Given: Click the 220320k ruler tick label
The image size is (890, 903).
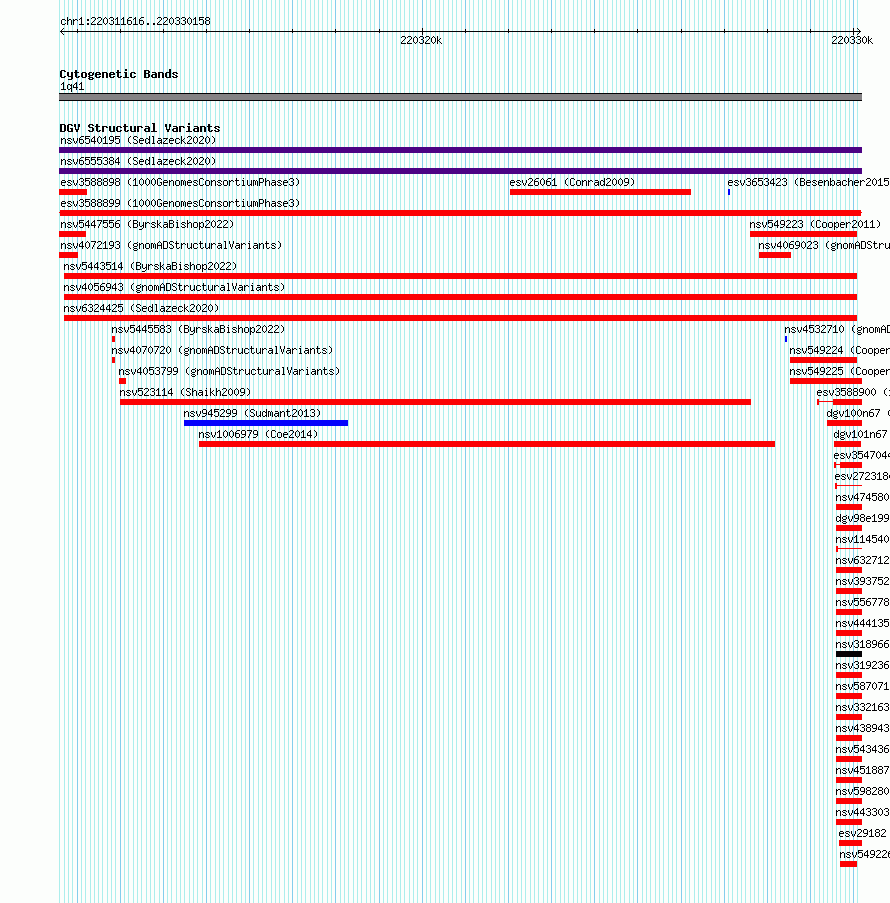Looking at the screenshot, I should pos(421,40).
